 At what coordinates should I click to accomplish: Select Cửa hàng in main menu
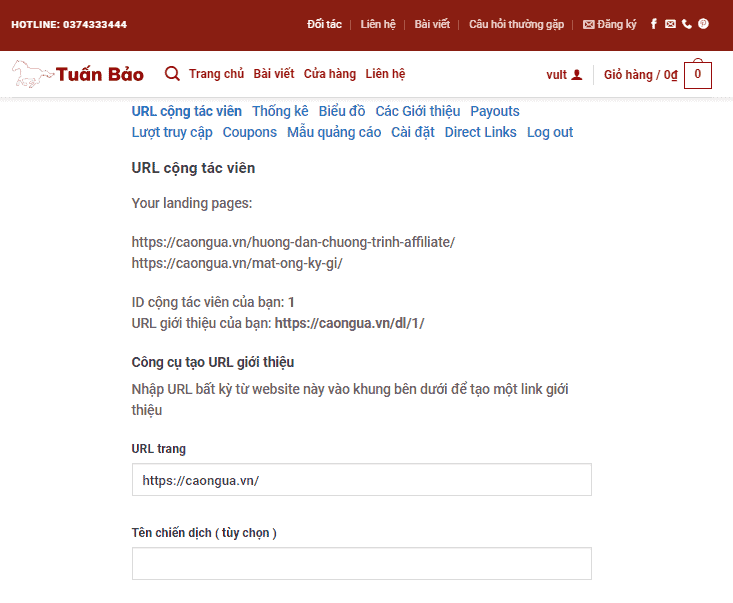(330, 74)
